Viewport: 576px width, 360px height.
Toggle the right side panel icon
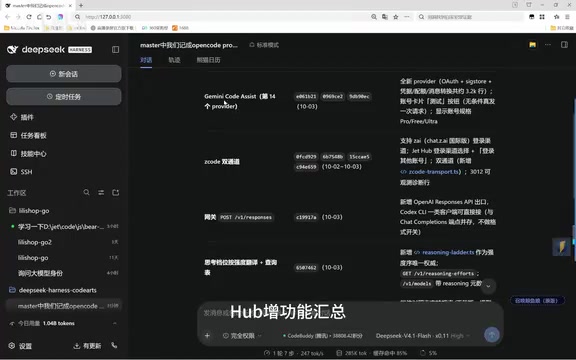(x=564, y=45)
